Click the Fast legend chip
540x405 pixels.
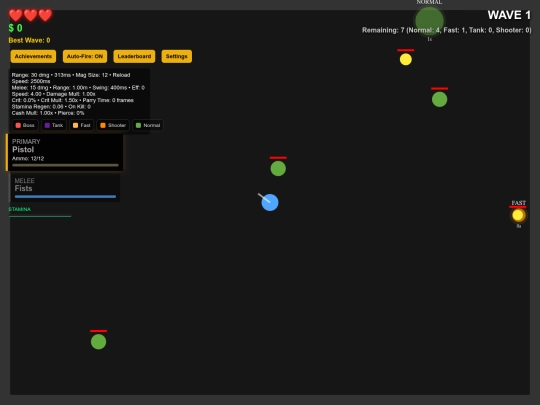82,125
